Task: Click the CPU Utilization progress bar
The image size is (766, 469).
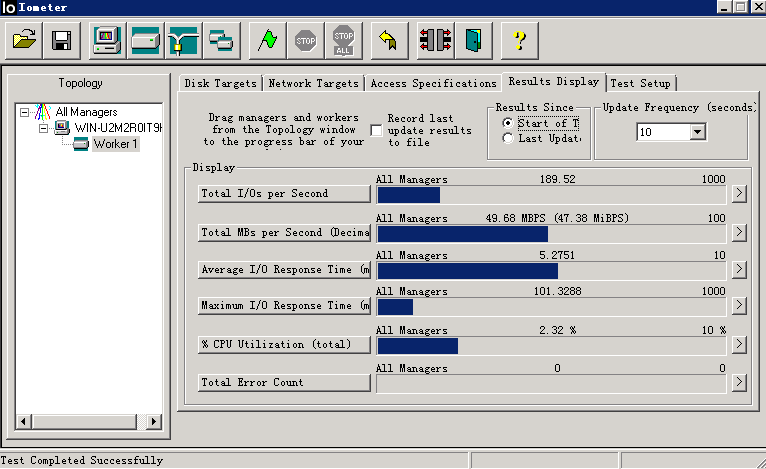Action: click(x=552, y=346)
